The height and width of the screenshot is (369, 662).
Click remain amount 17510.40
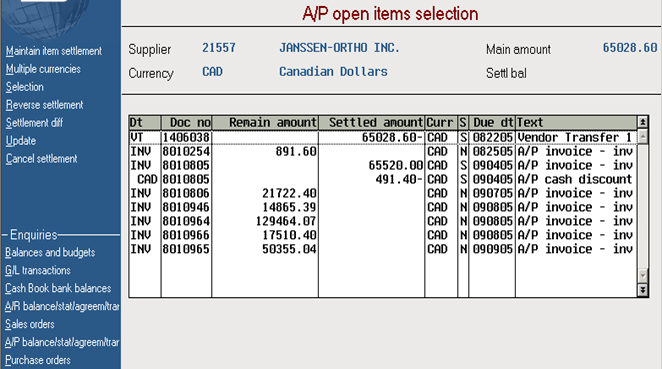(289, 235)
